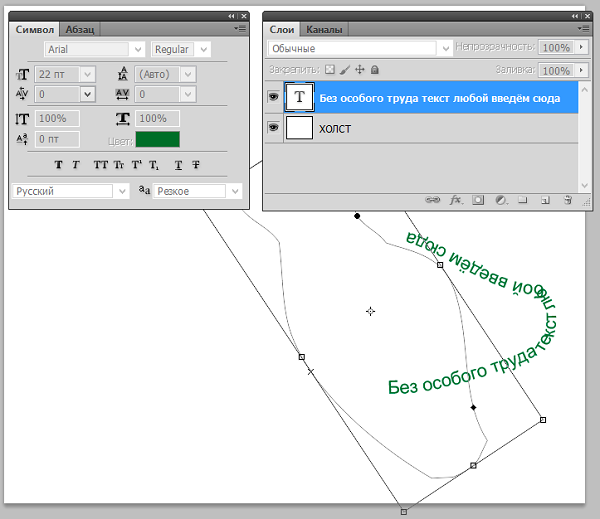
Task: Lock transparent pixels
Action: (x=329, y=69)
